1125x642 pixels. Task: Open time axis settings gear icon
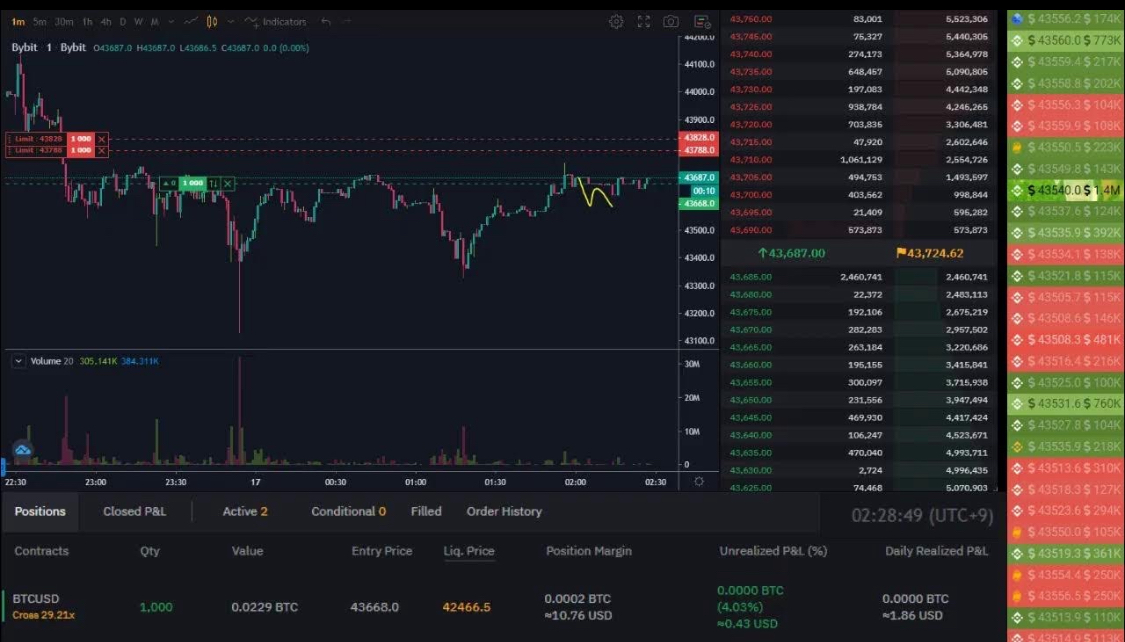(x=699, y=482)
